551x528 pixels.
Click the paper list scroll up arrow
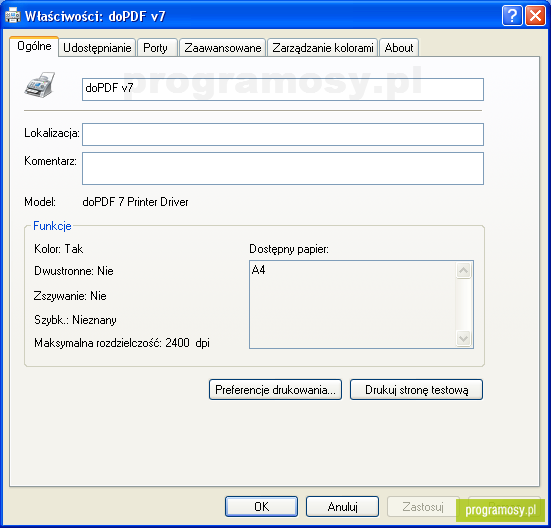[x=464, y=270]
